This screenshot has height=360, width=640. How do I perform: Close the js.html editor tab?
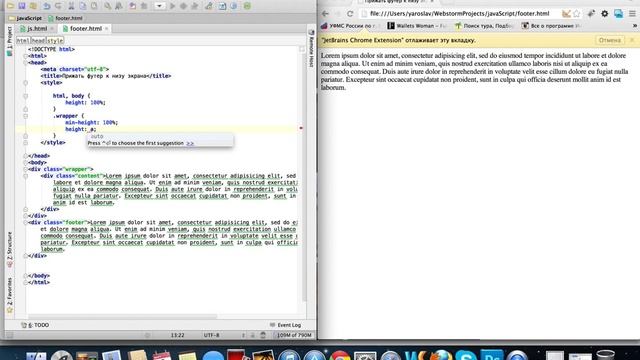(x=52, y=29)
